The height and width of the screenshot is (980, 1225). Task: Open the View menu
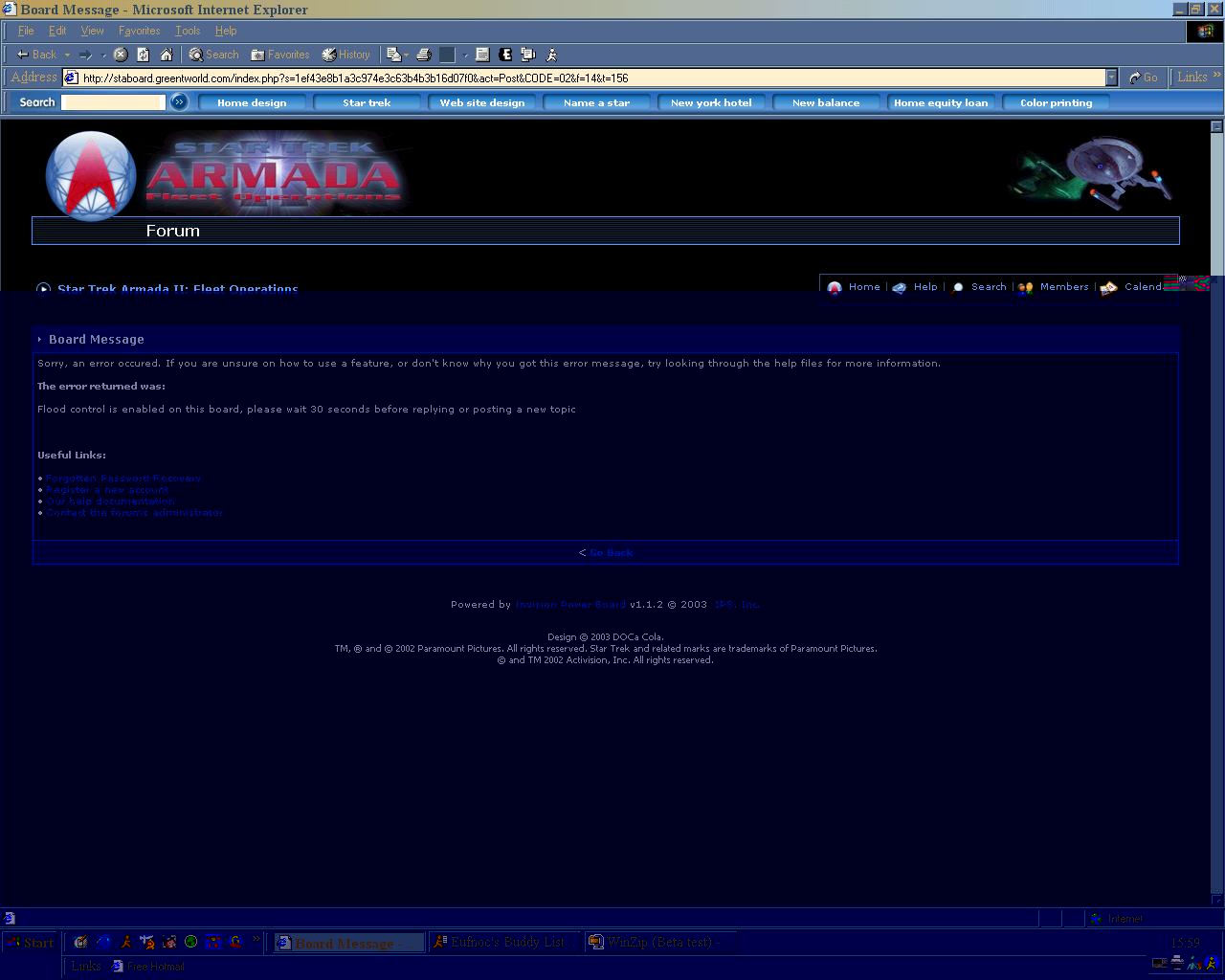(93, 31)
